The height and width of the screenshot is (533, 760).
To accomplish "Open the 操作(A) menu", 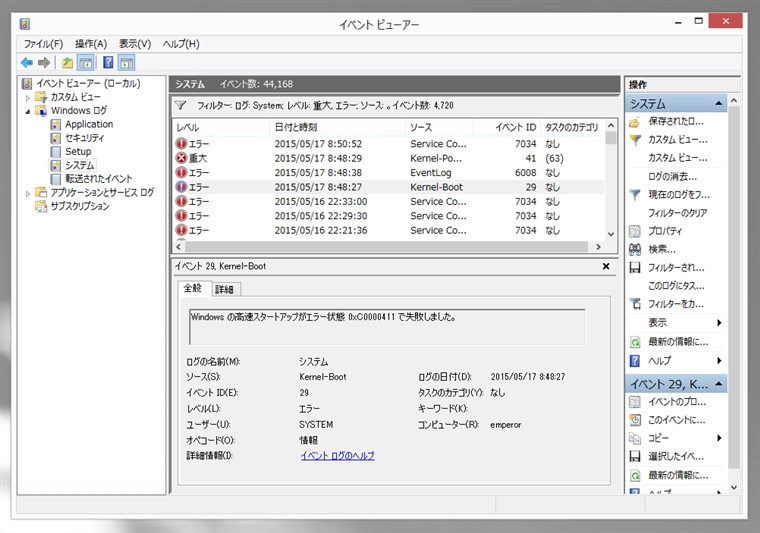I will click(91, 44).
